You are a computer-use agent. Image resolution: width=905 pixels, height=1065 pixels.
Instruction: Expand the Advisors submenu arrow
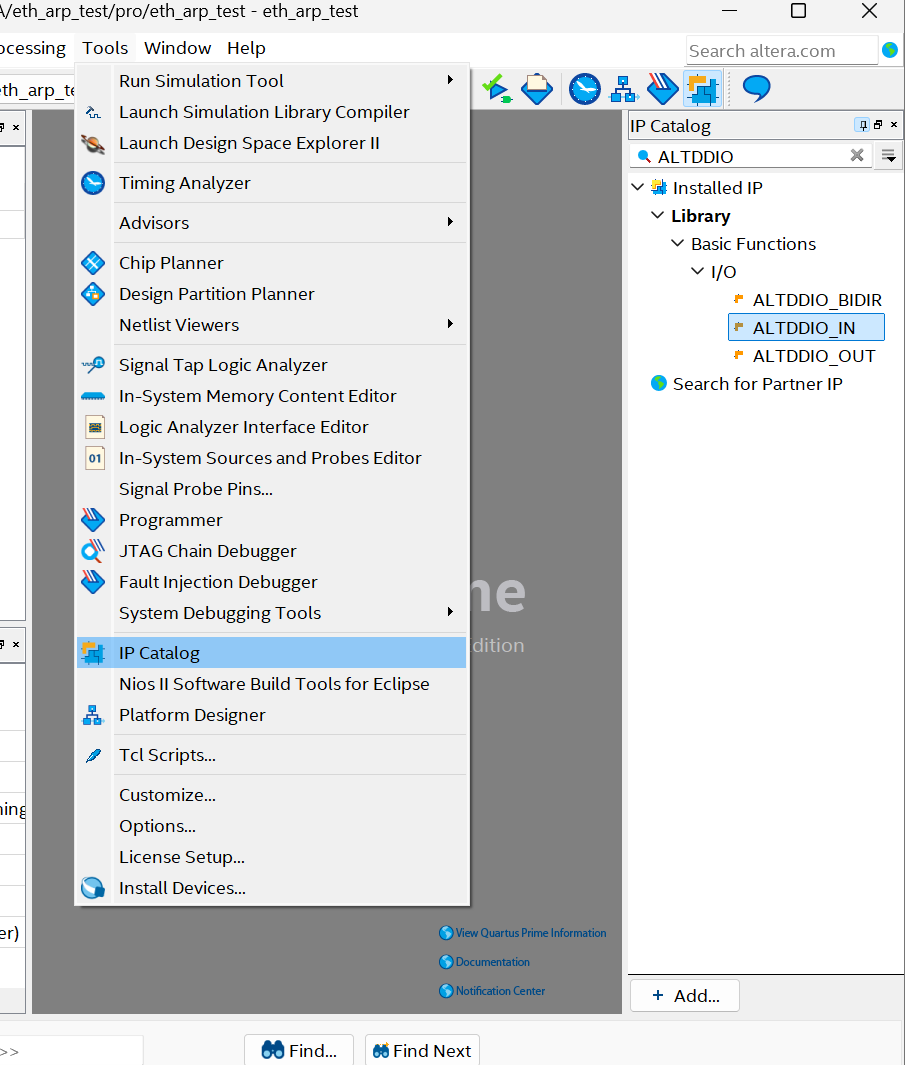point(450,222)
